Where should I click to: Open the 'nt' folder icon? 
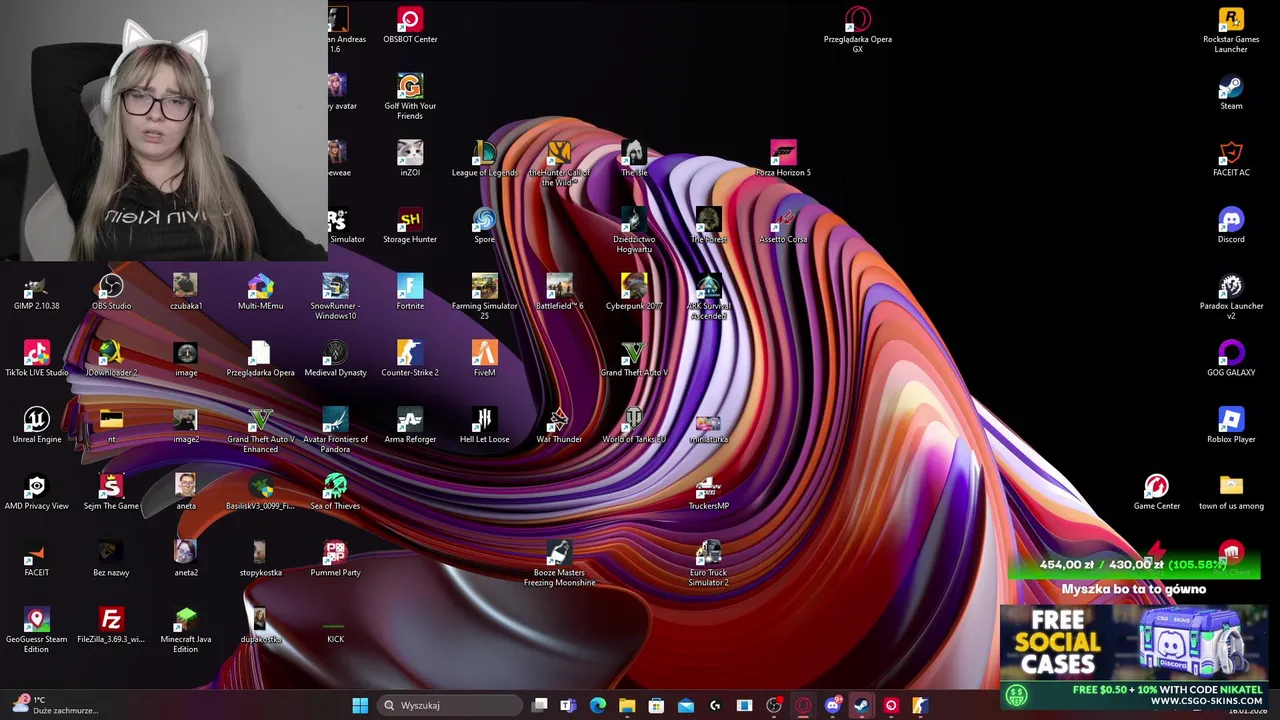pos(111,427)
